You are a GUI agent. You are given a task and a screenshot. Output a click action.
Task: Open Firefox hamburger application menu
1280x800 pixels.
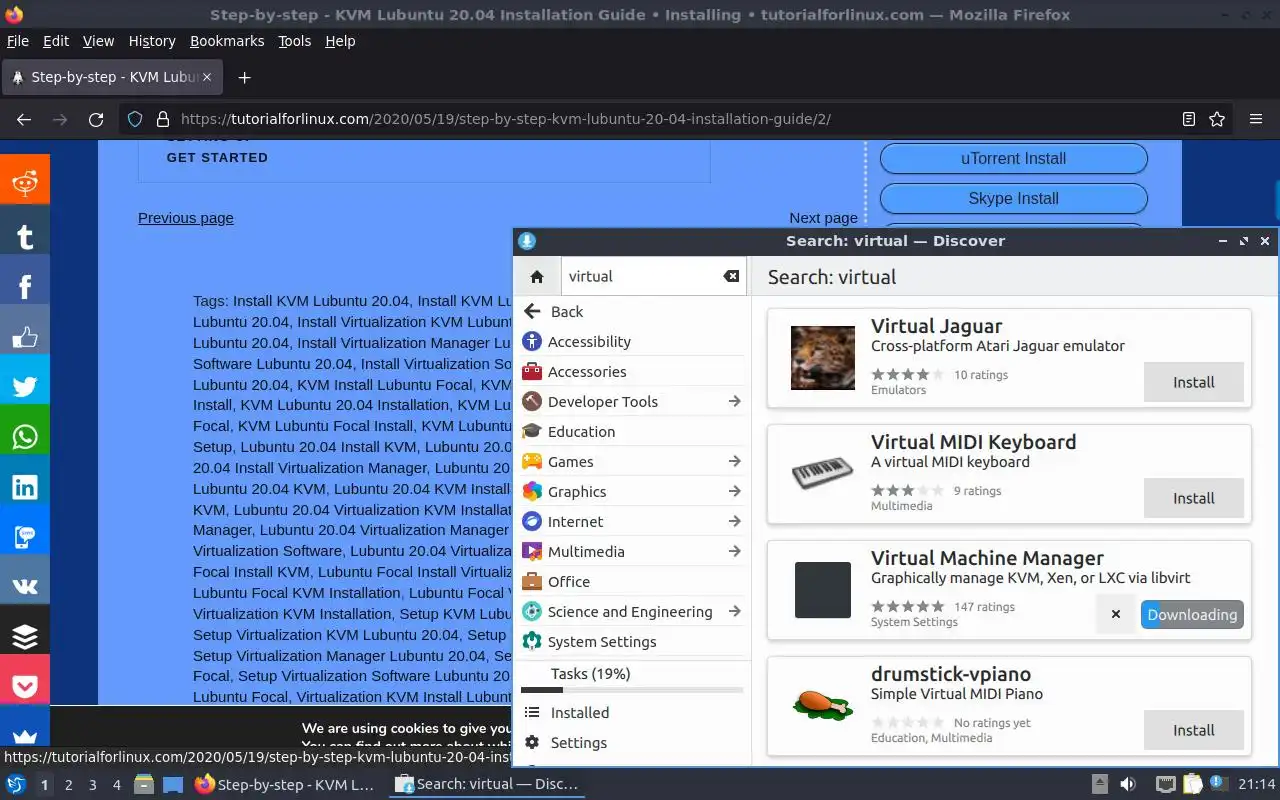click(x=1256, y=119)
